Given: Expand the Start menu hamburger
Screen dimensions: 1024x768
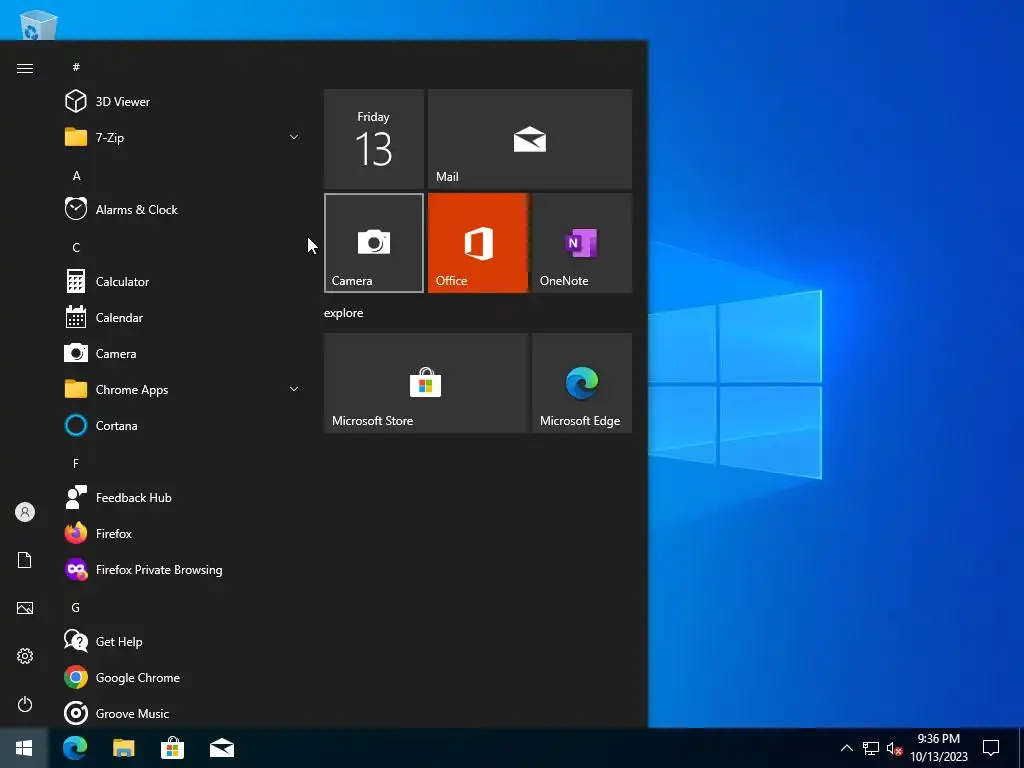Looking at the screenshot, I should click(25, 69).
